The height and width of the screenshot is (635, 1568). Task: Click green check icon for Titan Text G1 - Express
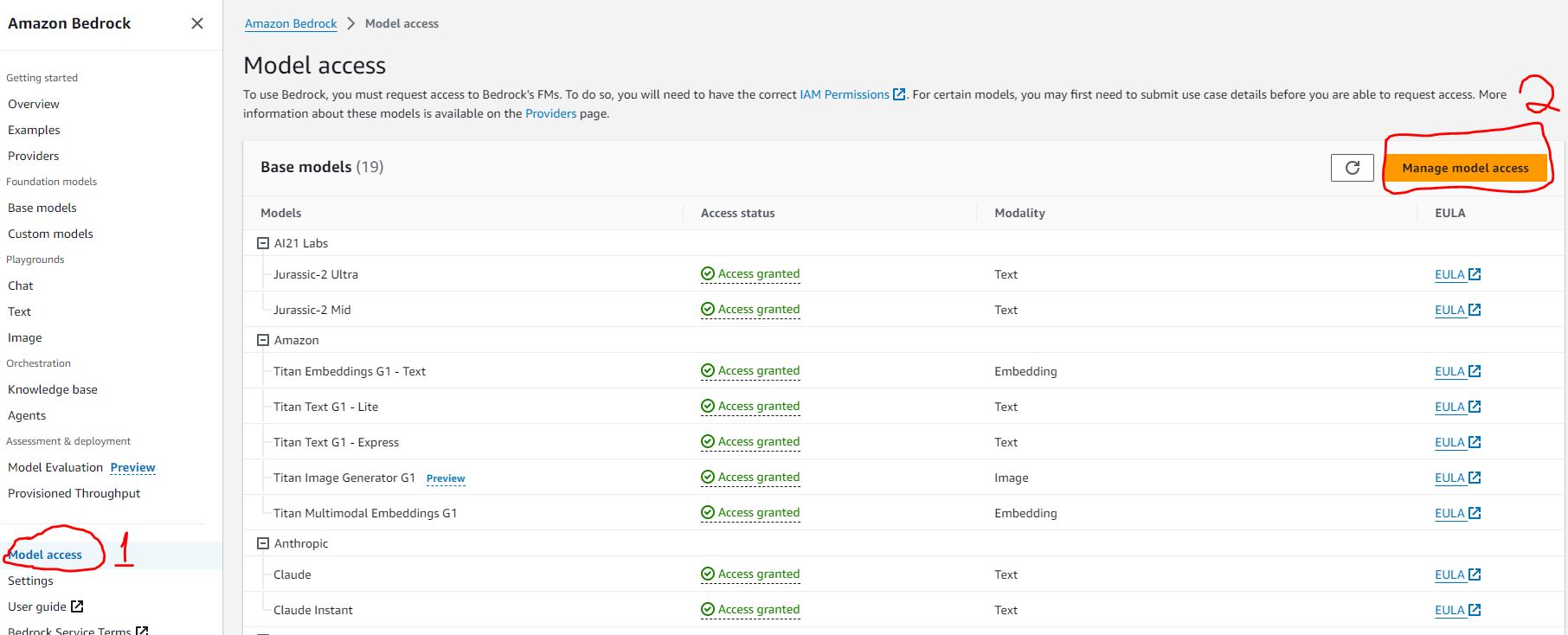[x=708, y=442]
